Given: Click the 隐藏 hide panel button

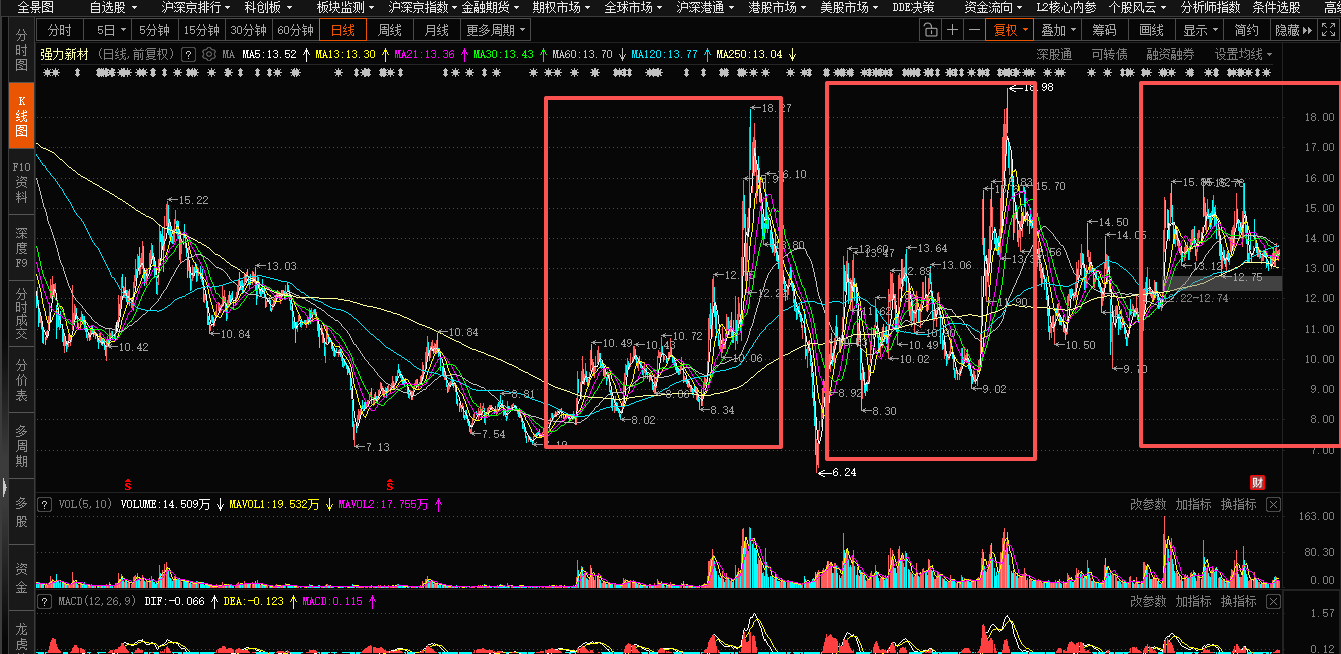Looking at the screenshot, I should pyautogui.click(x=1294, y=30).
